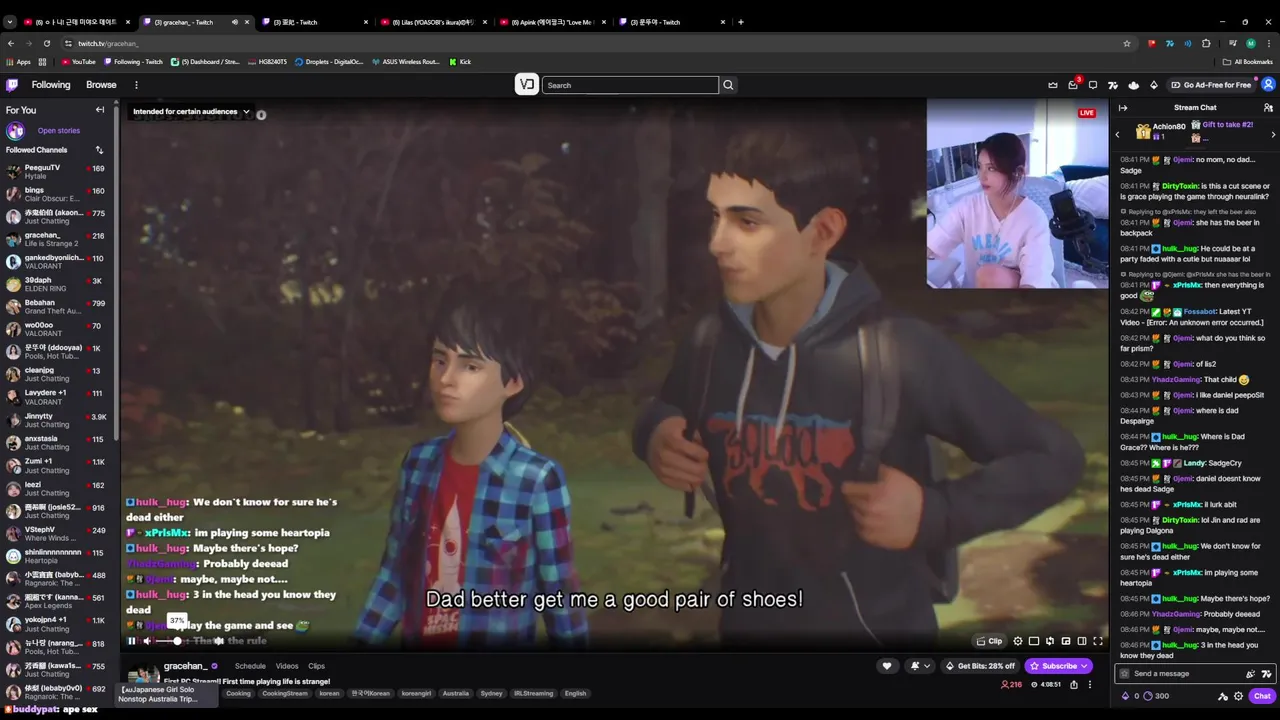This screenshot has width=1280, height=720.
Task: Click the browser address bar URL
Action: [108, 43]
